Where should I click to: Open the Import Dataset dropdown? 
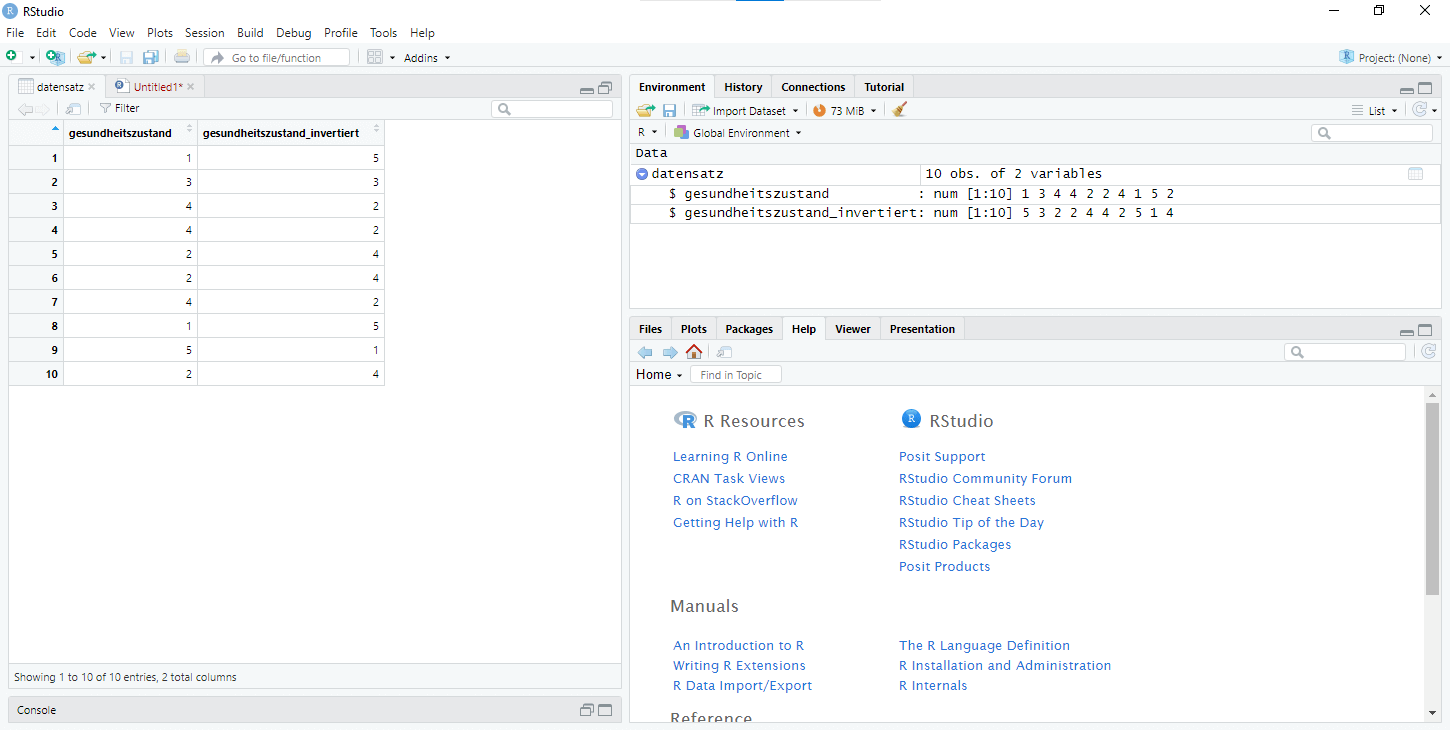746,110
